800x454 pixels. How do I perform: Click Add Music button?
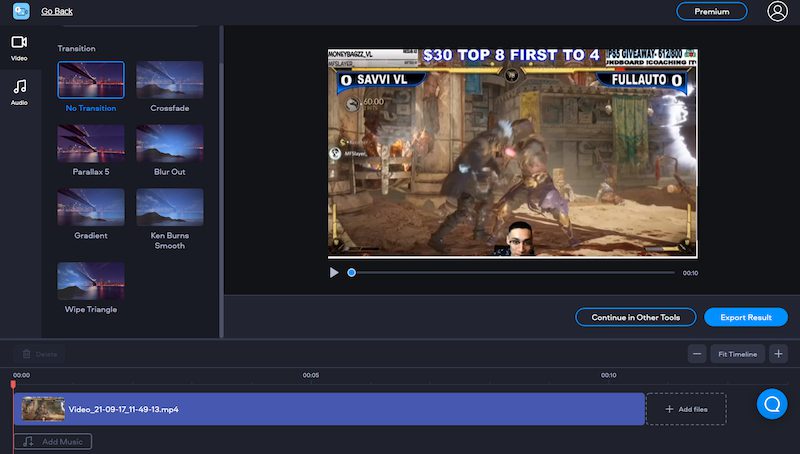53,442
